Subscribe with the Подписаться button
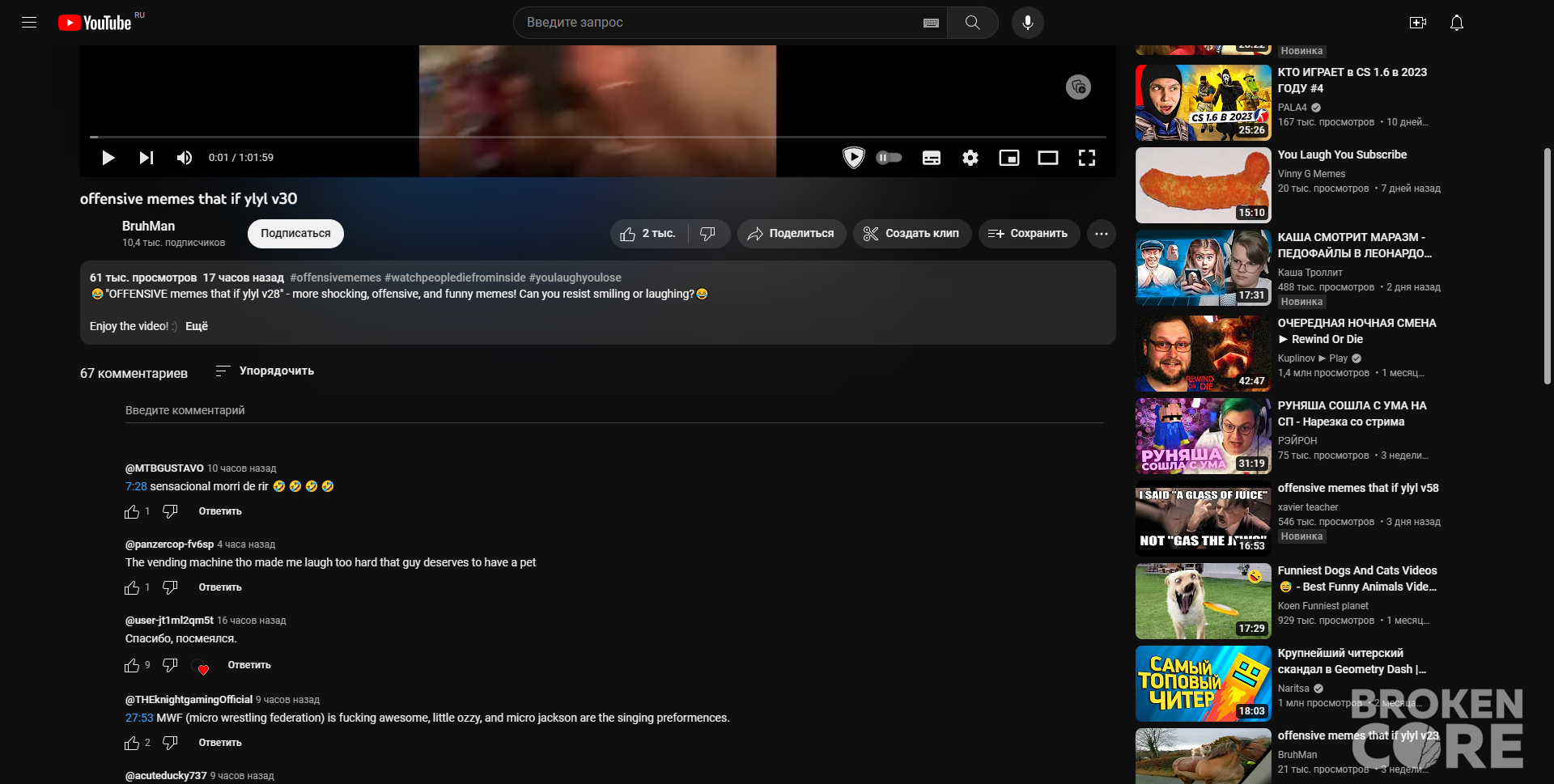 click(295, 234)
